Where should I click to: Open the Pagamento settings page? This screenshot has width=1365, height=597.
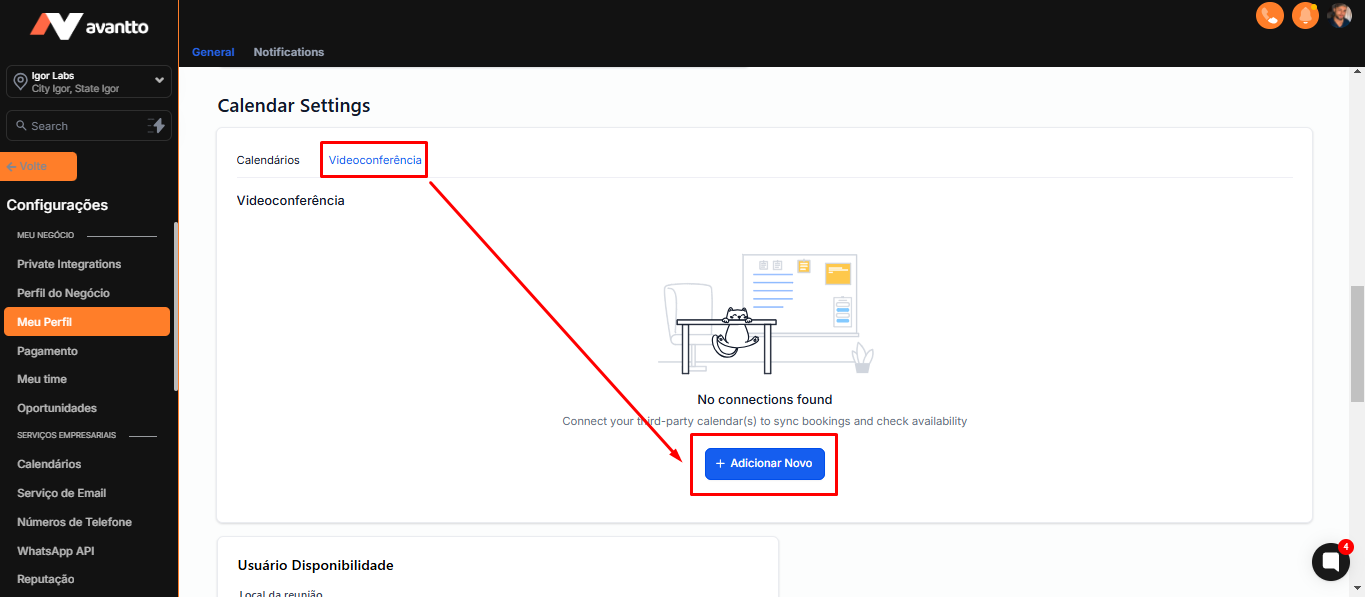point(47,351)
